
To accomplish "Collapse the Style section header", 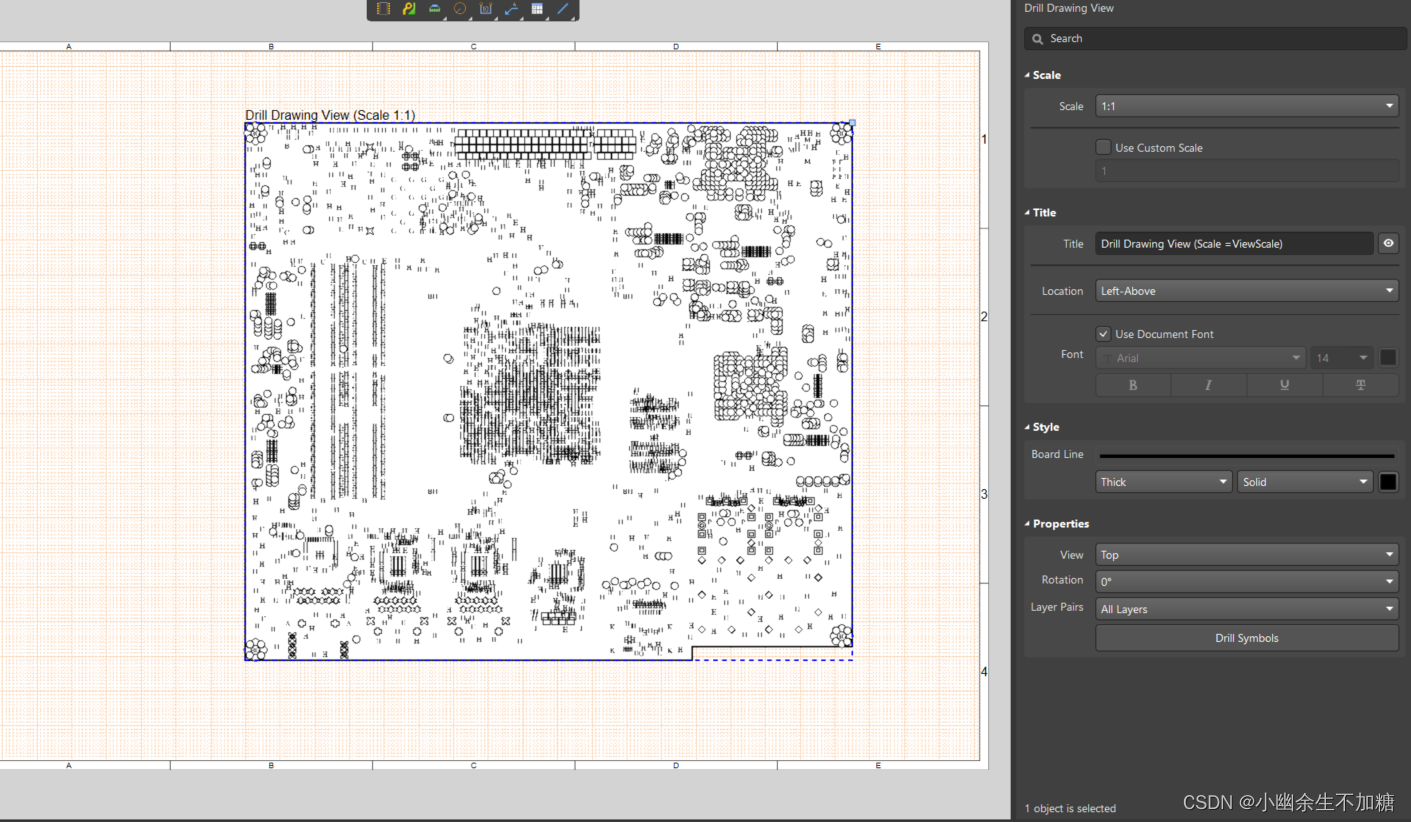I will click(x=1046, y=427).
